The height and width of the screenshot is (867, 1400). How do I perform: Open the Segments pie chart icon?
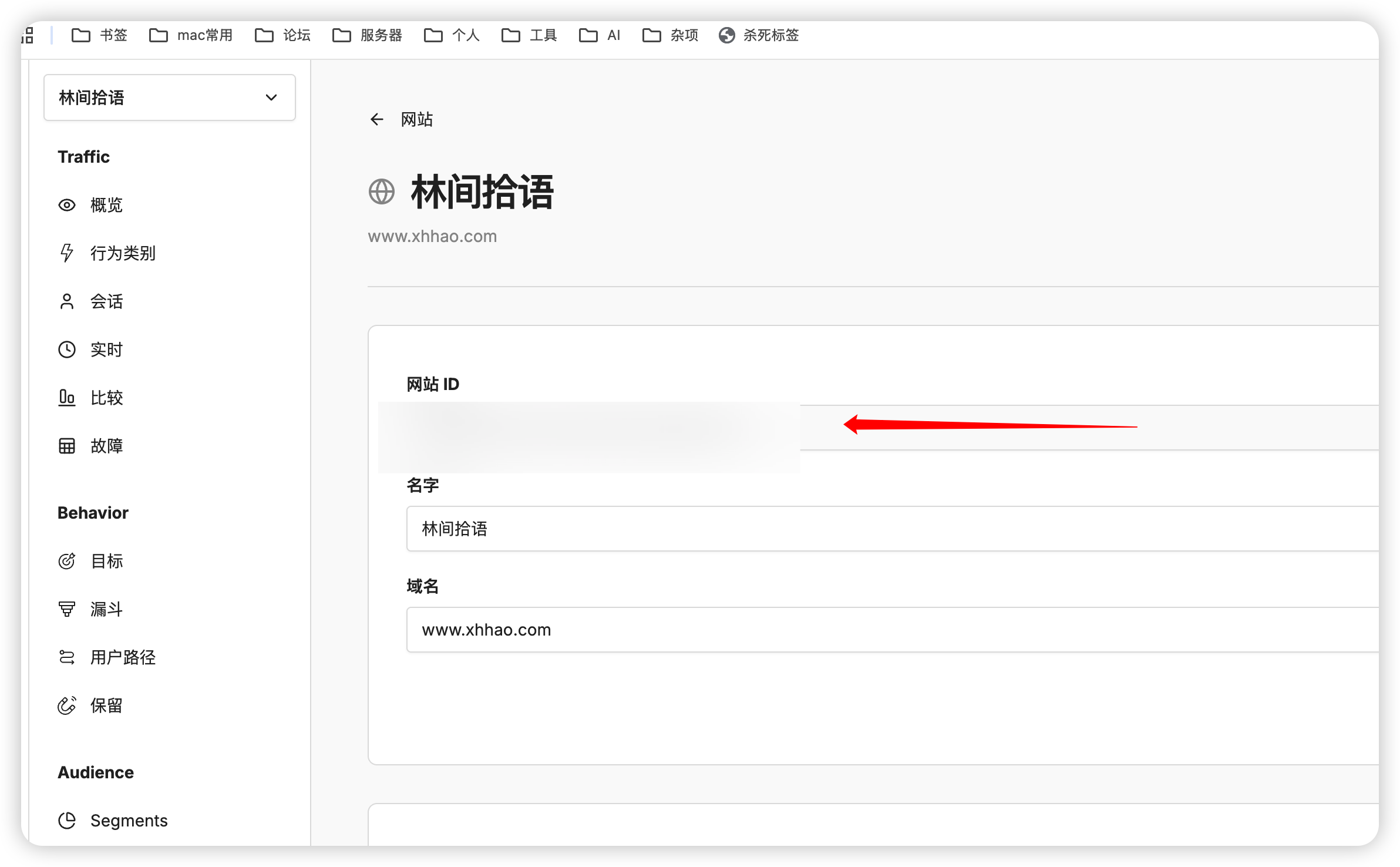[67, 820]
